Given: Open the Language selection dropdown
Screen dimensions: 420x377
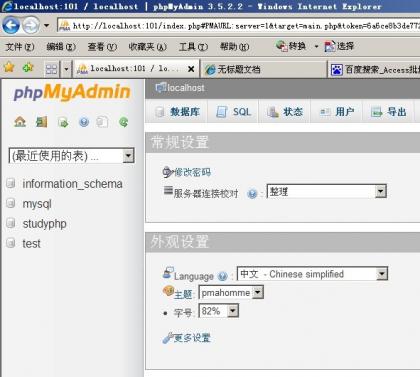Looking at the screenshot, I should pos(312,274).
